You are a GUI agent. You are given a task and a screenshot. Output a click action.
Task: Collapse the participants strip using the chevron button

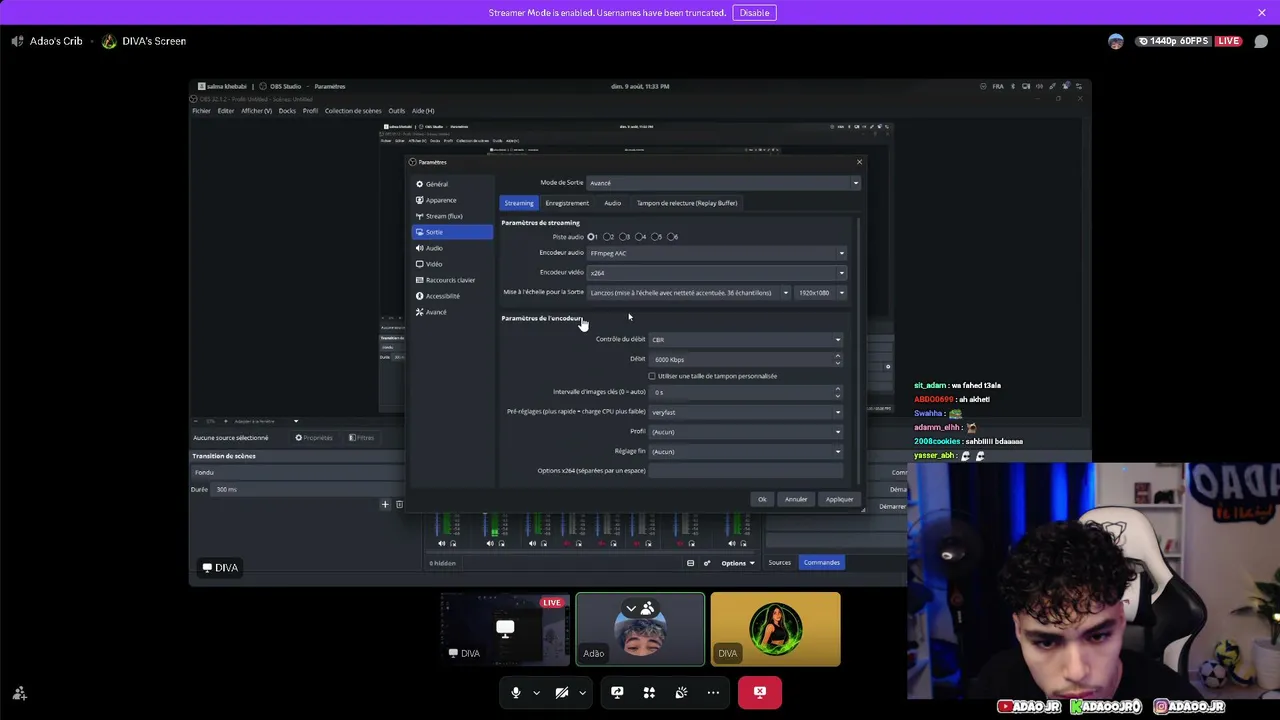(x=630, y=608)
